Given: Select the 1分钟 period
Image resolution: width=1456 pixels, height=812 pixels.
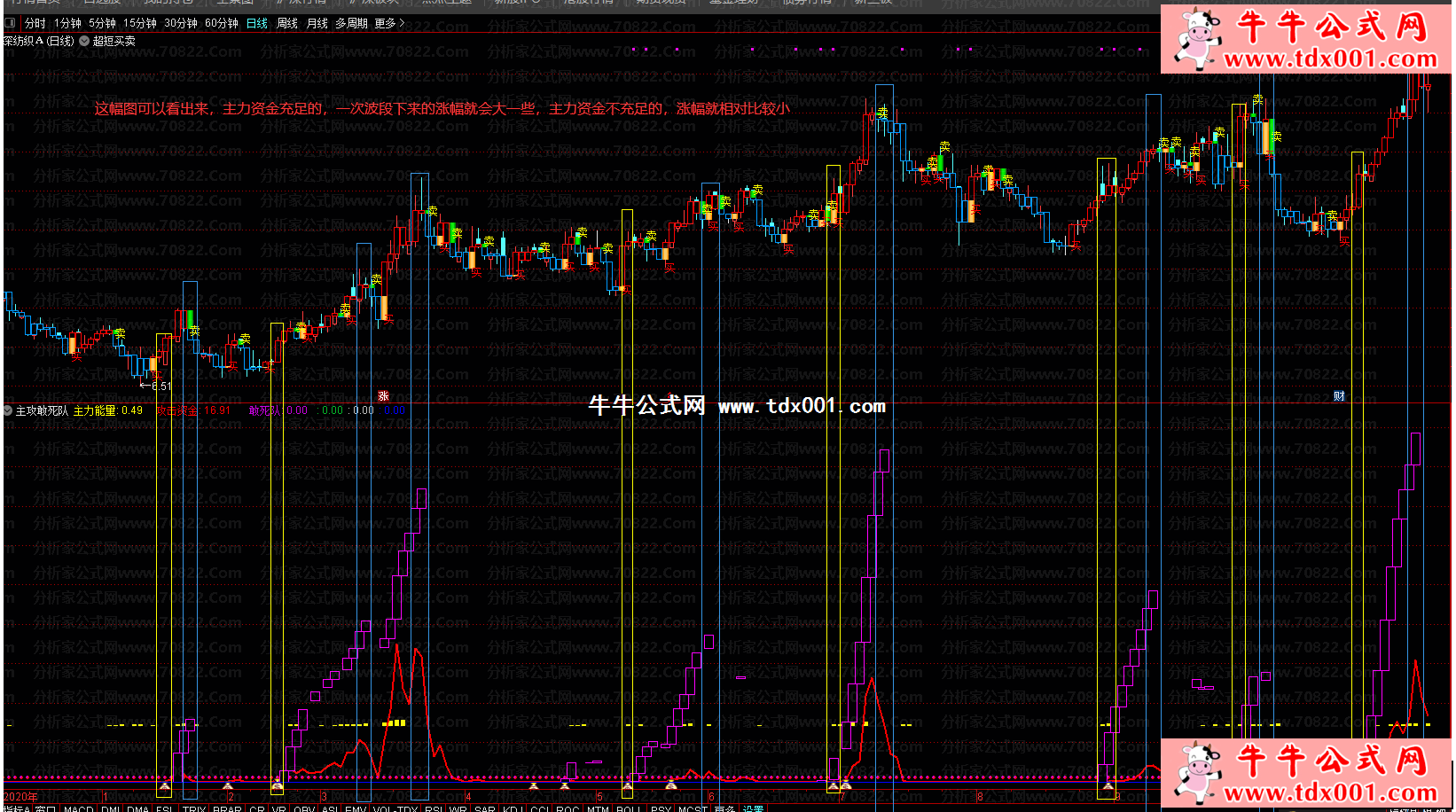Looking at the screenshot, I should [67, 23].
